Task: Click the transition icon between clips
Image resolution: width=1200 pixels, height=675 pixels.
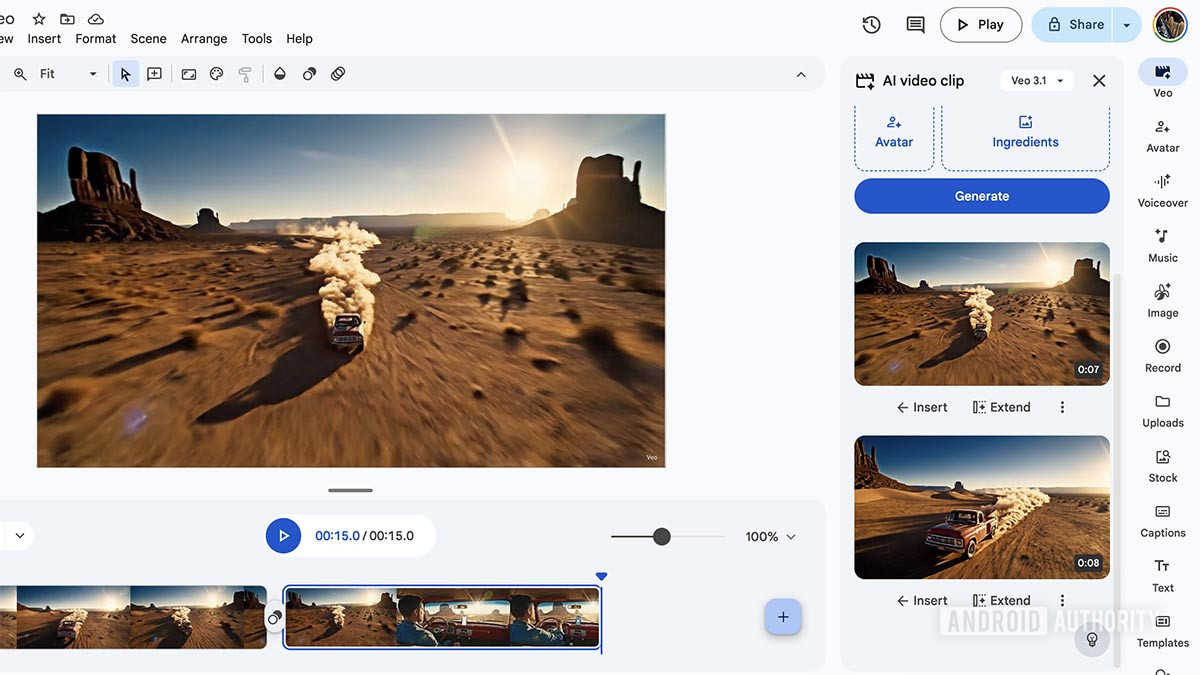Action: [275, 618]
